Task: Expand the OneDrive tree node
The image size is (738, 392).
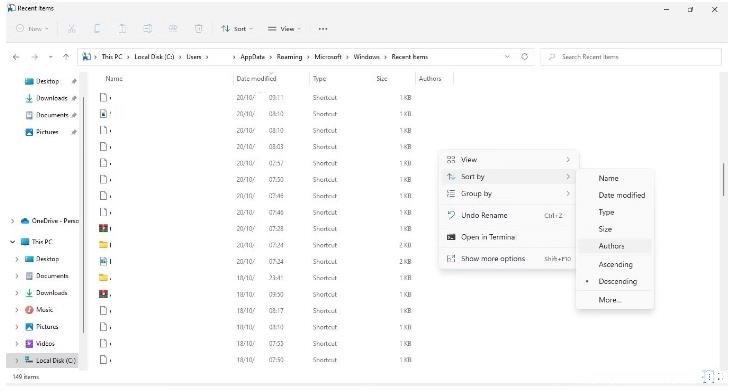Action: click(13, 221)
